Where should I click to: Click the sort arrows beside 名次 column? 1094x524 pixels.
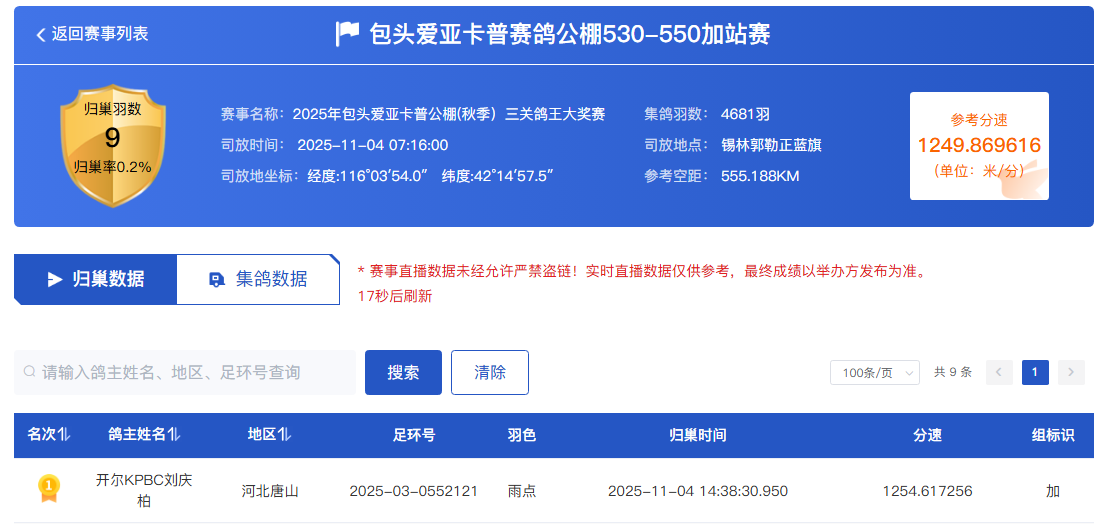point(64,435)
